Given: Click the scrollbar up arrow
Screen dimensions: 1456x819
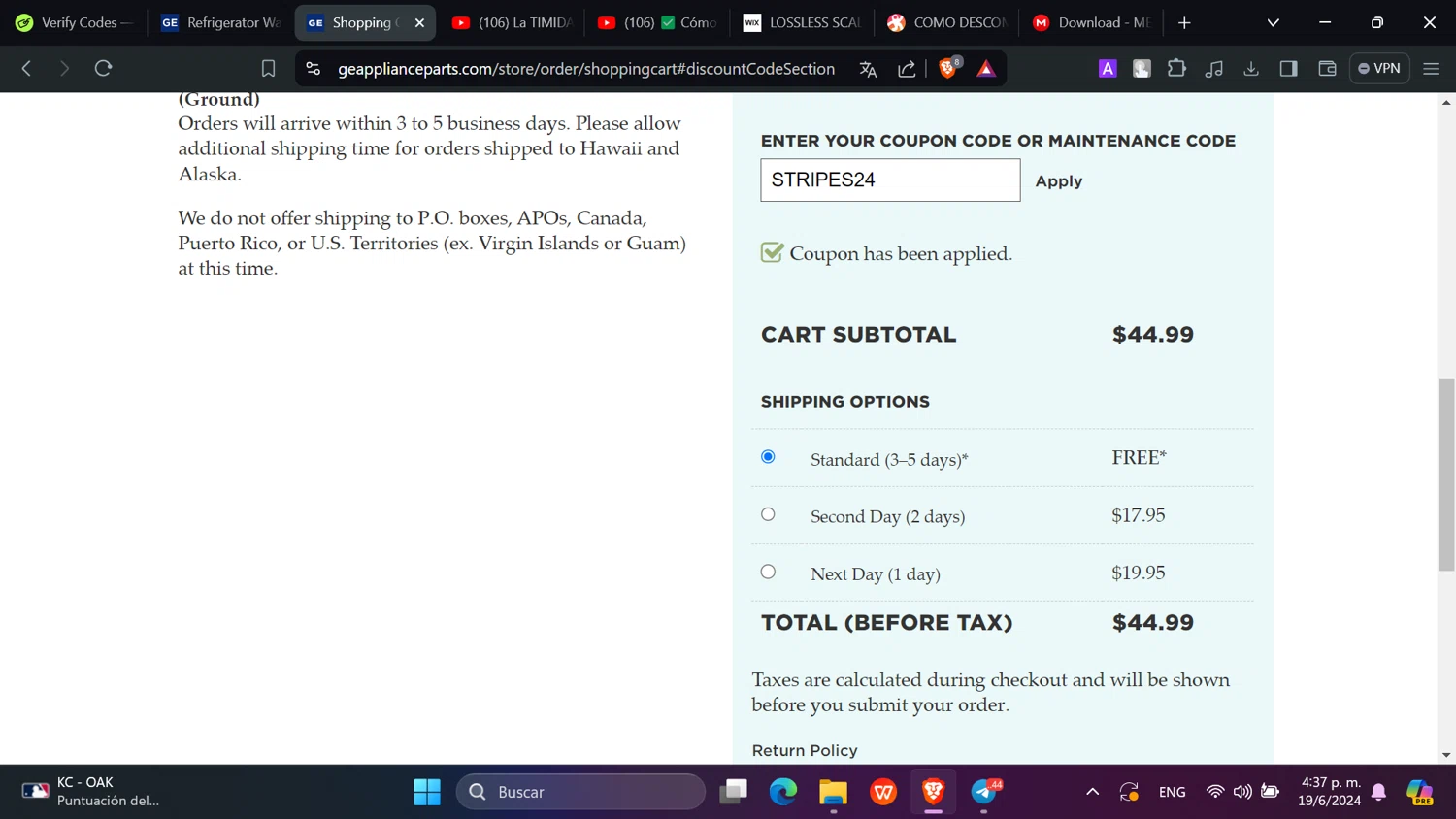Looking at the screenshot, I should [x=1446, y=102].
